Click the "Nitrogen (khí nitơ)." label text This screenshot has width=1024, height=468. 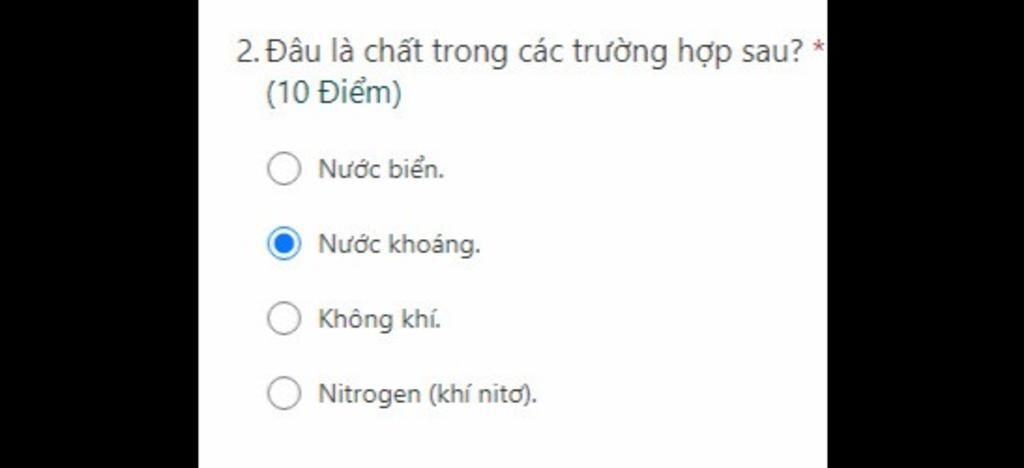click(x=427, y=394)
